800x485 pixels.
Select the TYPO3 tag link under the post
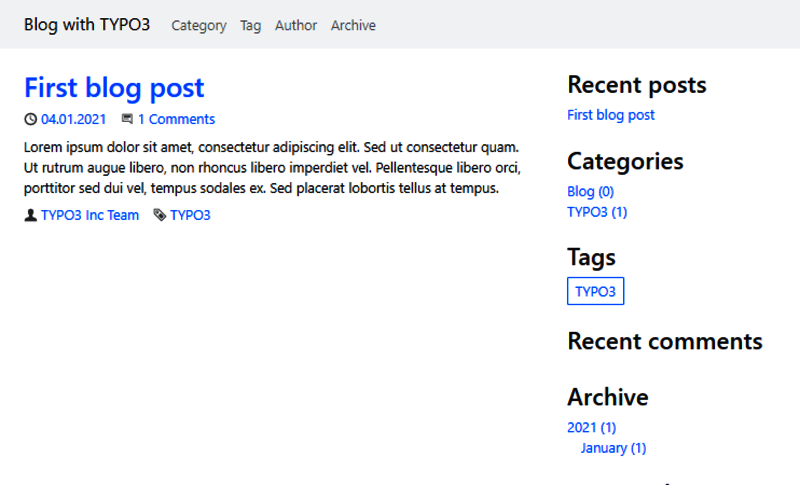click(x=190, y=215)
